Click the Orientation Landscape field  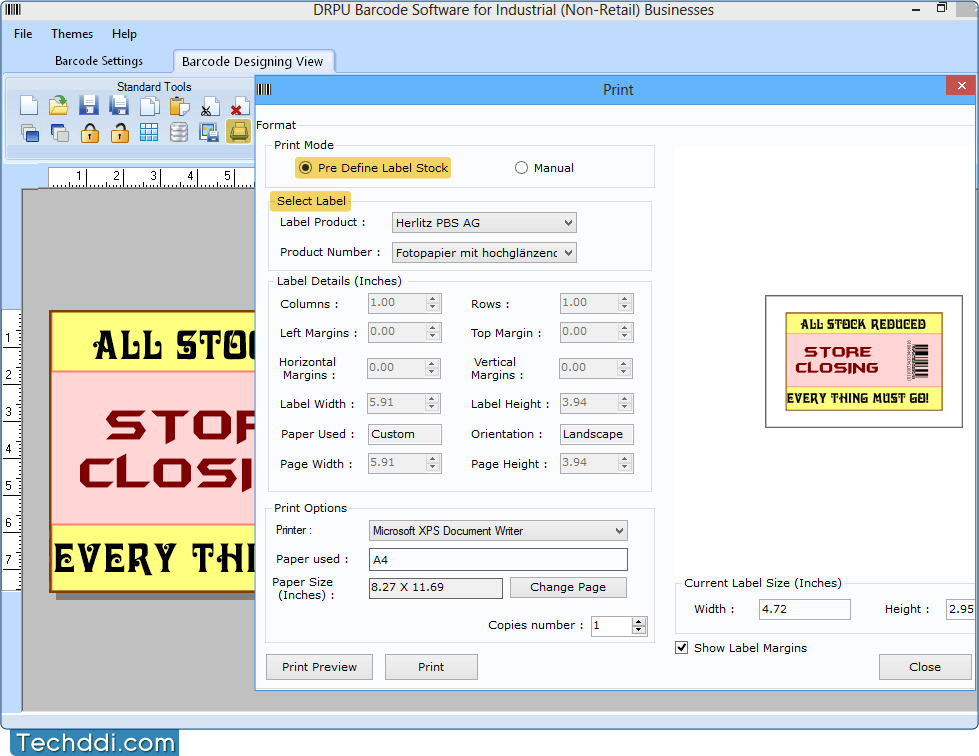(596, 434)
